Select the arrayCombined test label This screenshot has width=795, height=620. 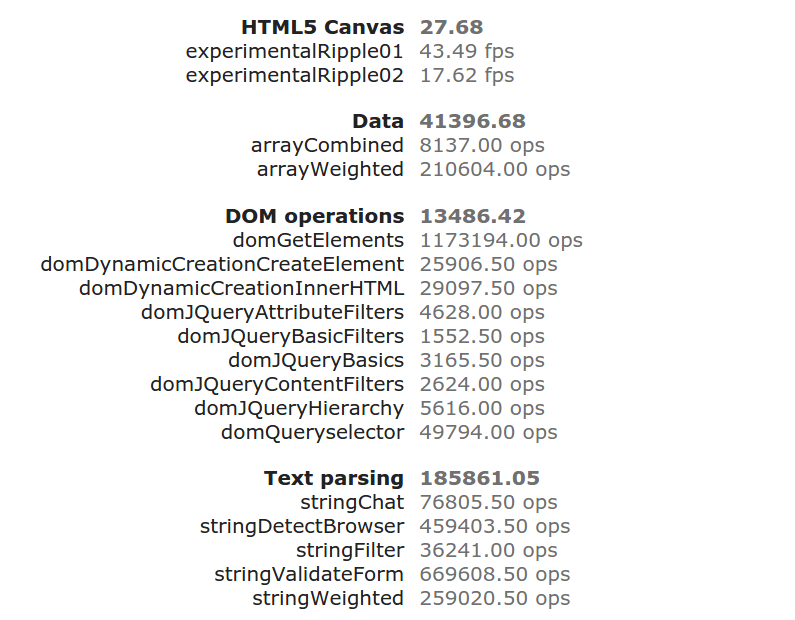pos(327,145)
